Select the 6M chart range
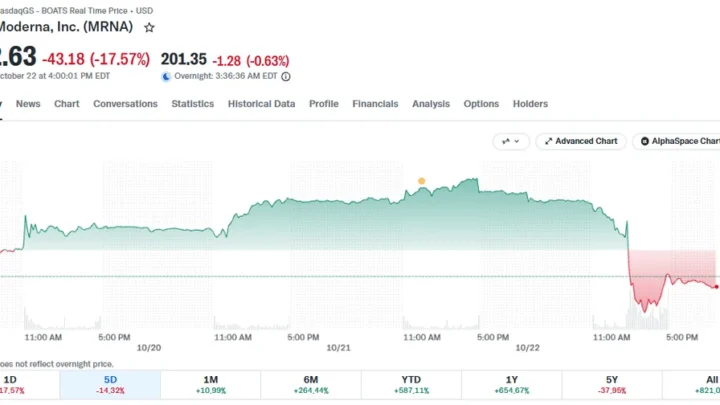Image resolution: width=720 pixels, height=405 pixels. (x=311, y=385)
